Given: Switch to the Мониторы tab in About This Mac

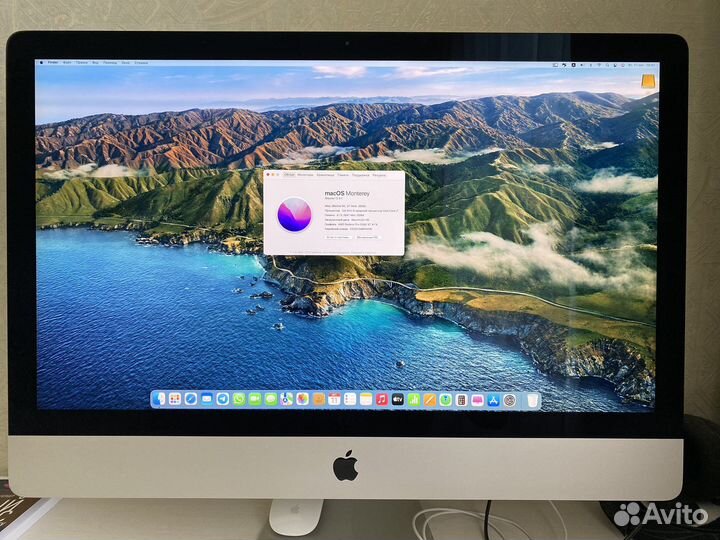Looking at the screenshot, I should [x=305, y=175].
